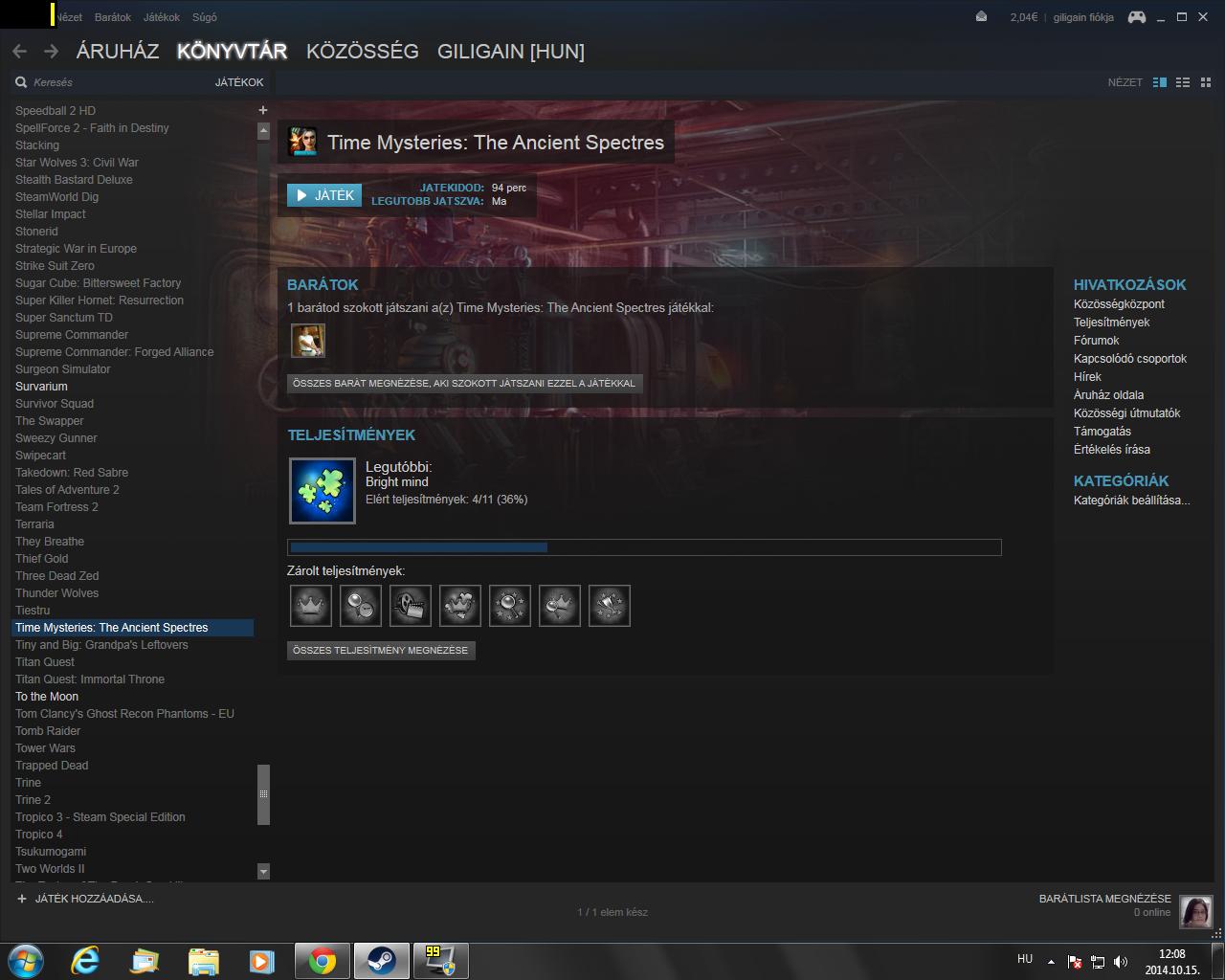
Task: Switch to KÖNYVTÁR tab
Action: point(232,52)
